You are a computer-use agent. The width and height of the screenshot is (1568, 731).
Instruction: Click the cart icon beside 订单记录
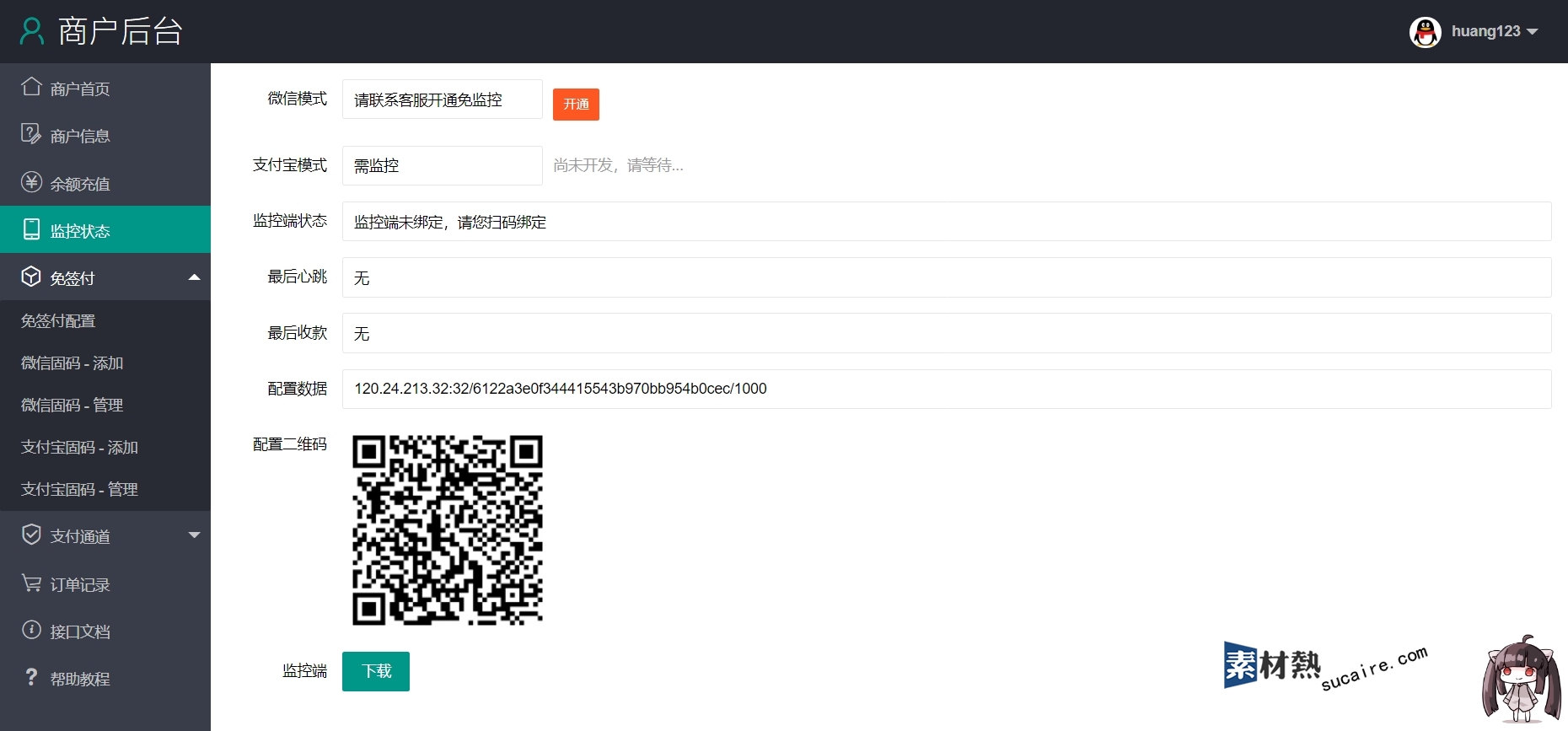31,583
